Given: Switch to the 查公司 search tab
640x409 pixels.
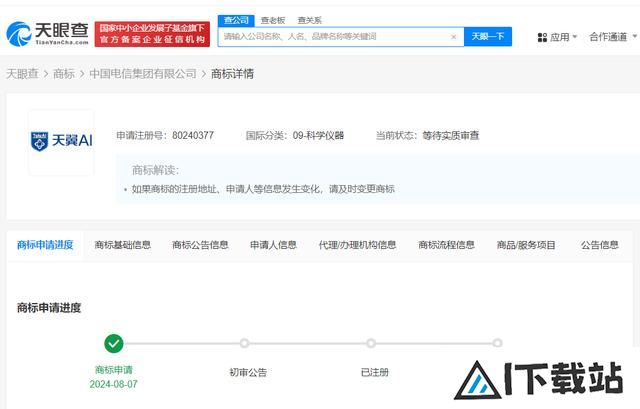Looking at the screenshot, I should [236, 20].
